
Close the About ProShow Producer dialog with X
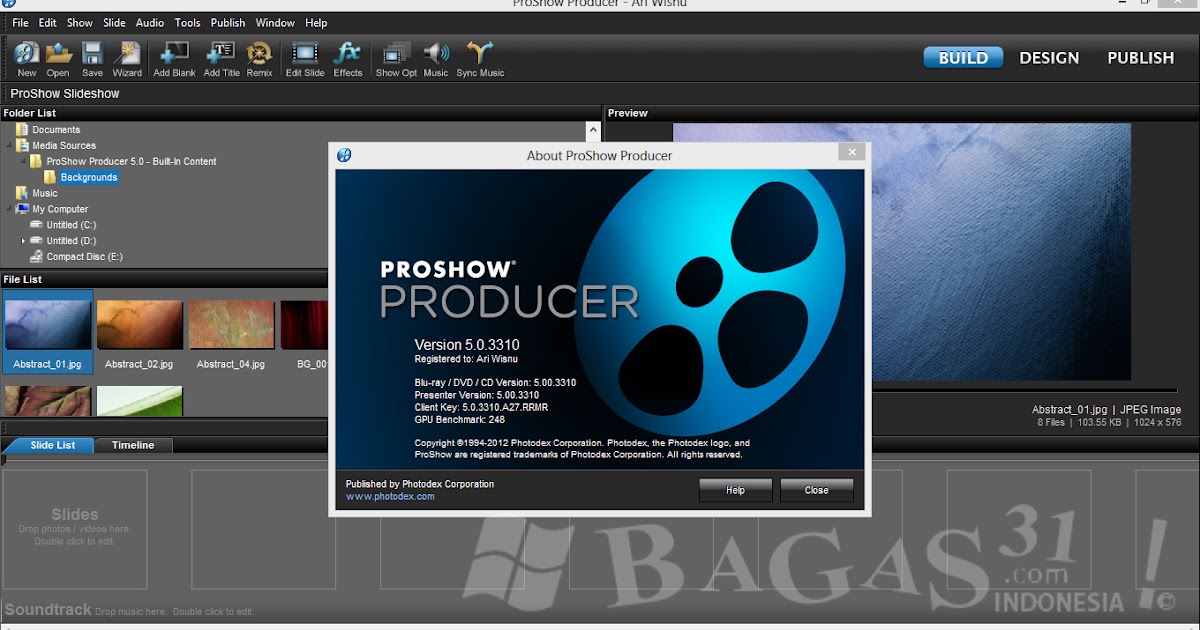(x=851, y=153)
